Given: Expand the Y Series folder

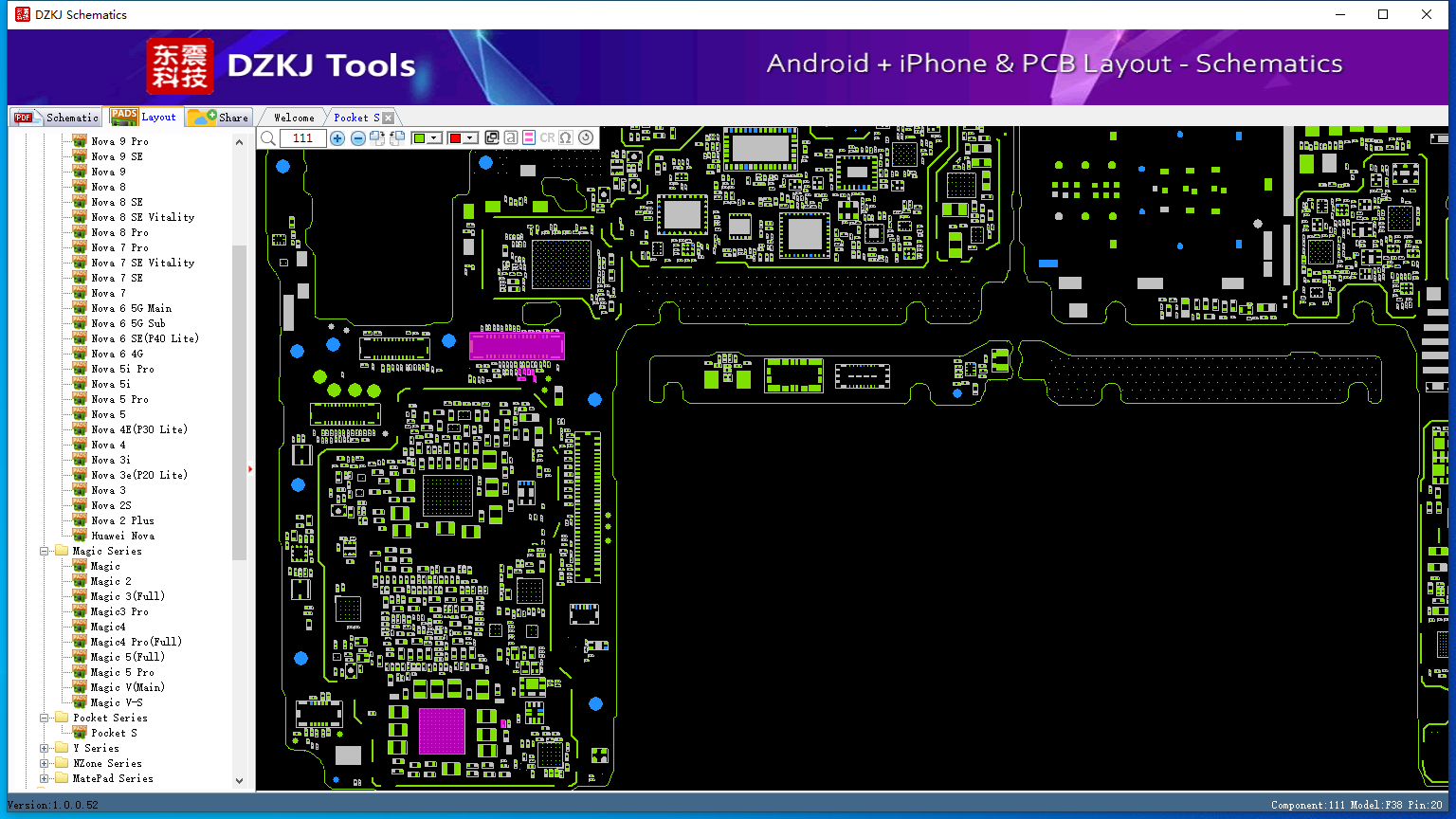Looking at the screenshot, I should [45, 748].
